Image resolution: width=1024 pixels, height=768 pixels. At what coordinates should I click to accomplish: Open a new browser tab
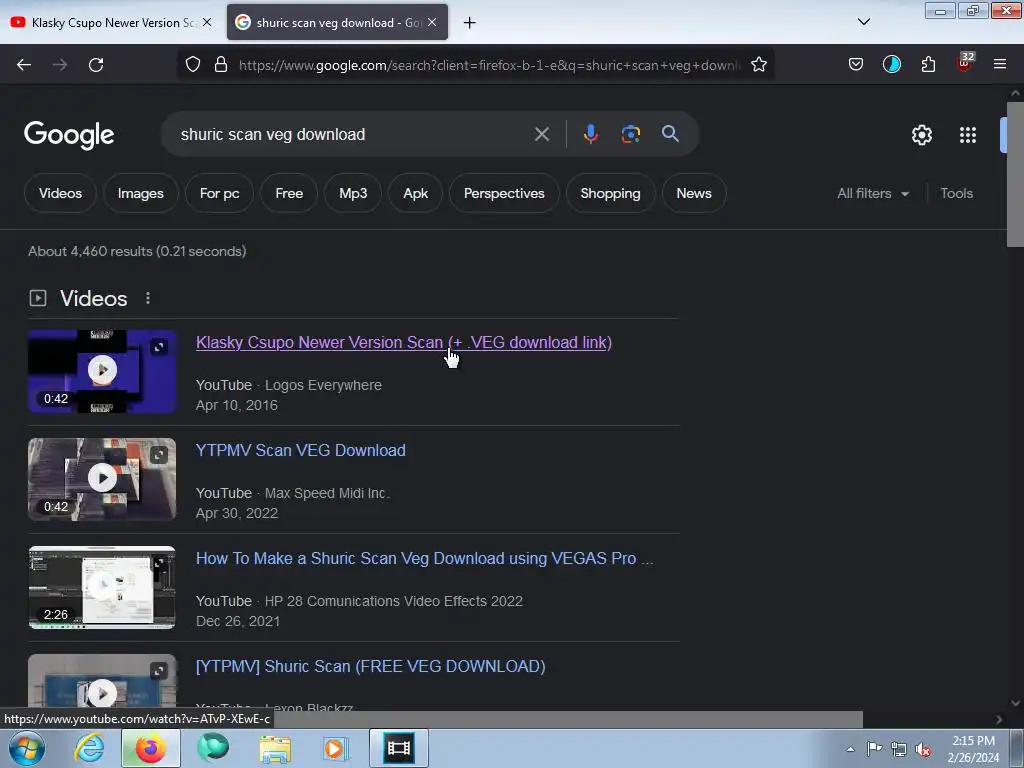pyautogui.click(x=470, y=23)
